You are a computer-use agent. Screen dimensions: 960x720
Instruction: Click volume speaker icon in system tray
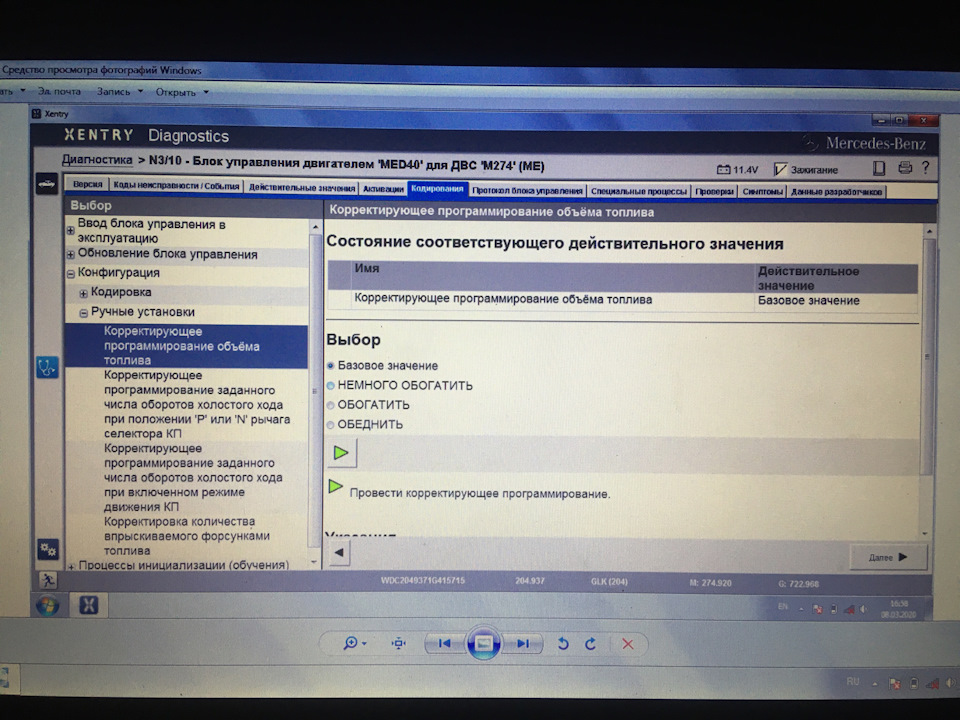click(x=952, y=682)
